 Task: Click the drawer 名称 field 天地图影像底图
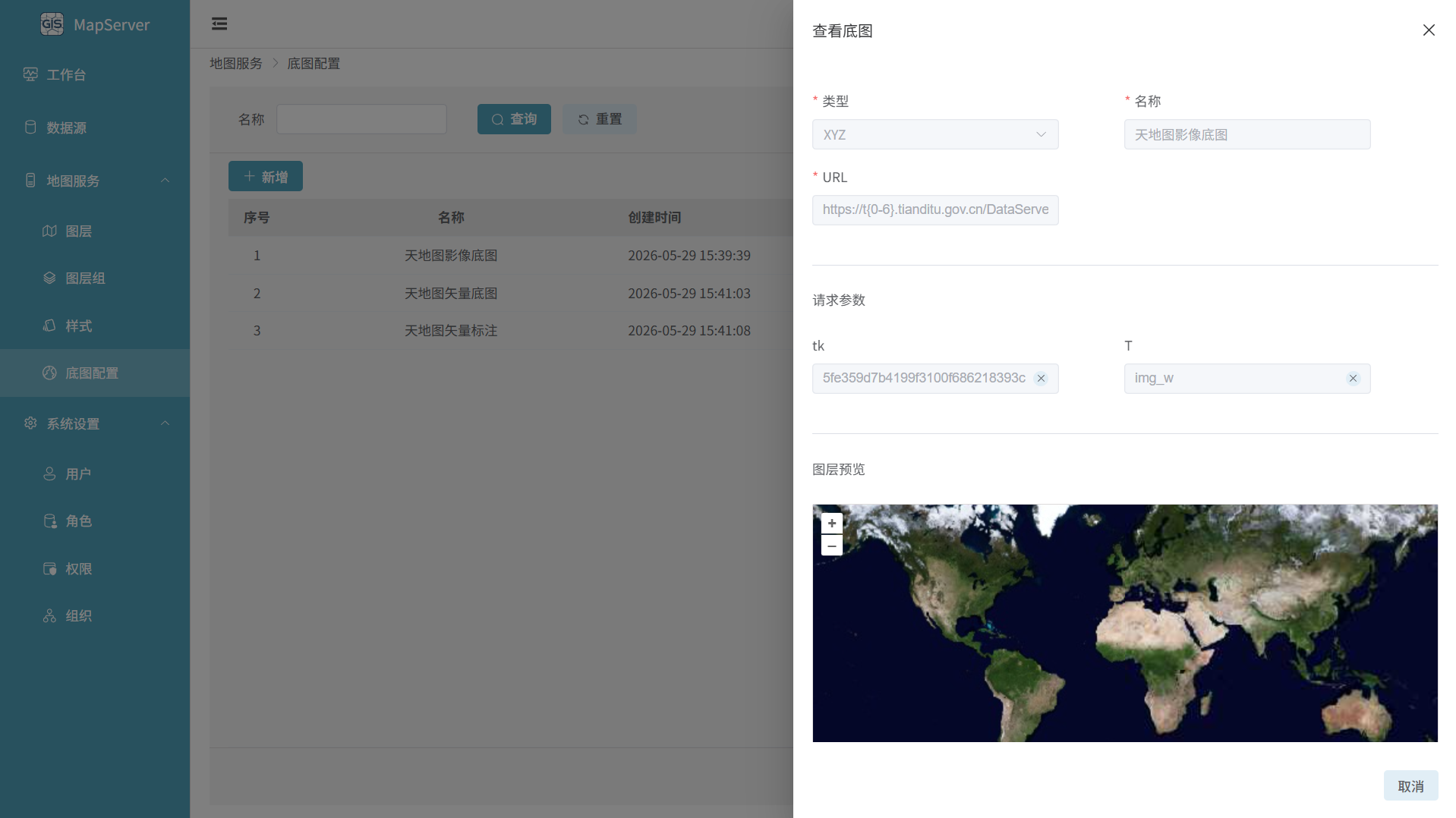(1247, 134)
